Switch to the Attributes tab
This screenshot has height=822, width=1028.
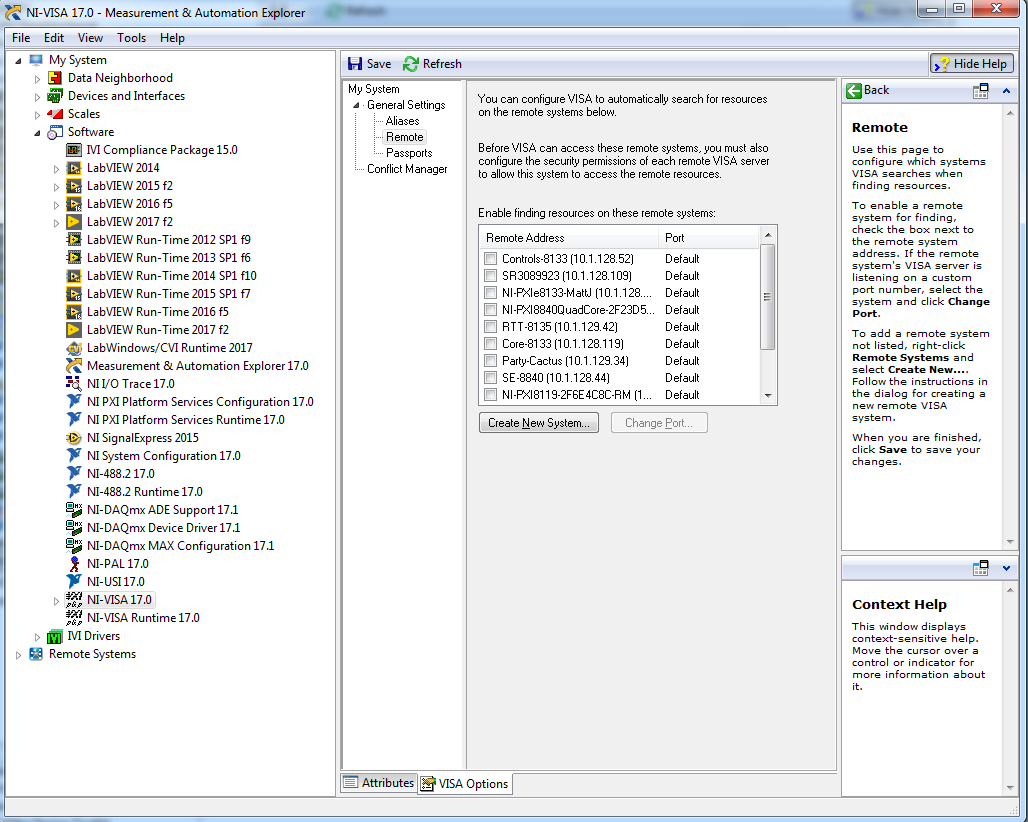point(379,783)
